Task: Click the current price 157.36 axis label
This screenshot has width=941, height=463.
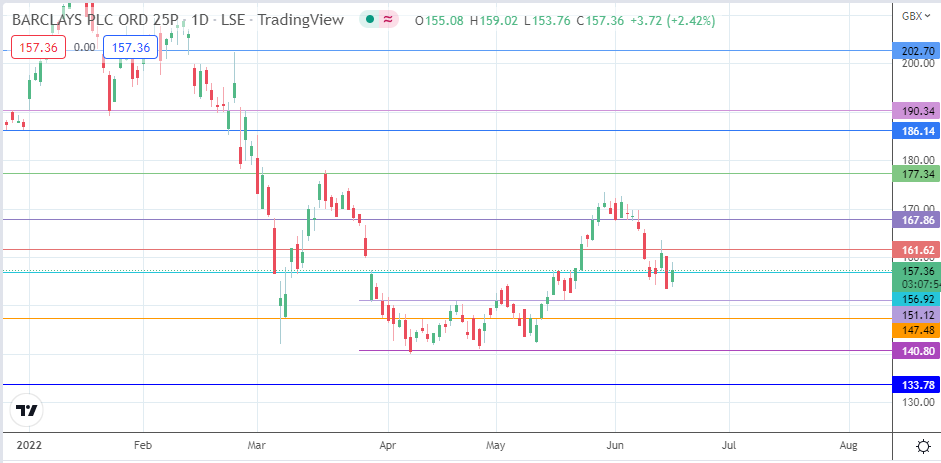Action: [916, 271]
